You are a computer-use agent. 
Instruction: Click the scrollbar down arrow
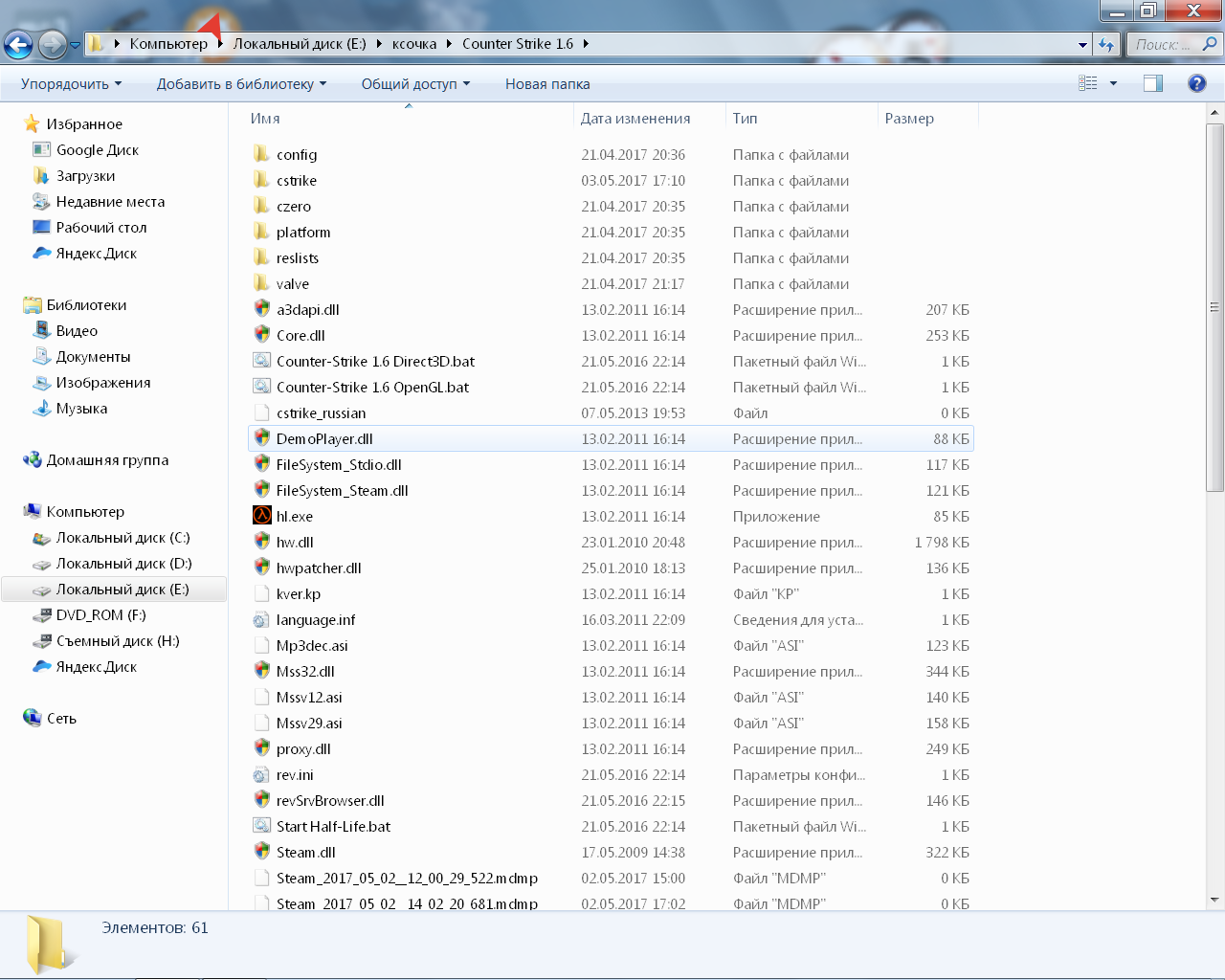tap(1214, 900)
